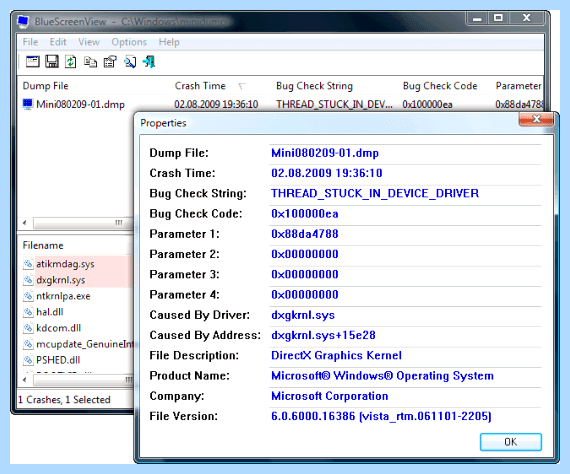570x474 pixels.
Task: Click the Bug Check String value THREAD_STUCK_IN_DEVICE_DRIVER
Action: (375, 193)
